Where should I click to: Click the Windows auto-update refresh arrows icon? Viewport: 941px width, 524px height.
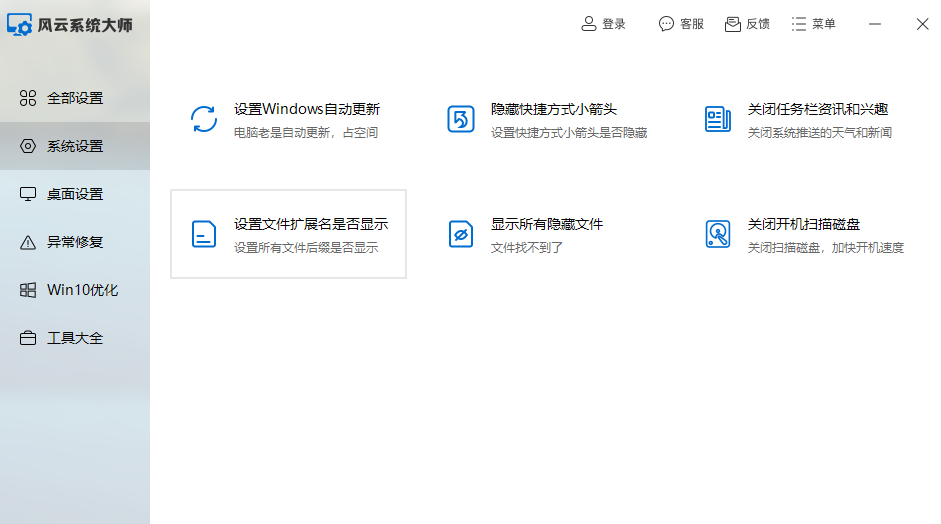coord(204,119)
